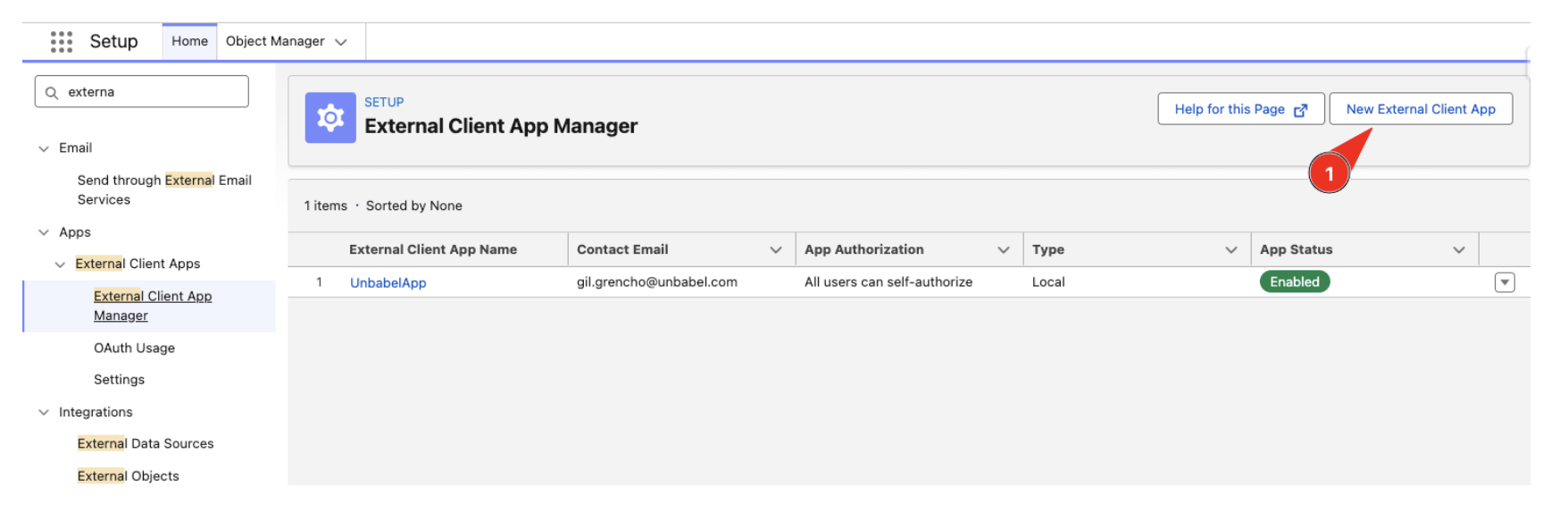Click the Quick Find search field
Screen dimensions: 1568x513
click(x=142, y=91)
